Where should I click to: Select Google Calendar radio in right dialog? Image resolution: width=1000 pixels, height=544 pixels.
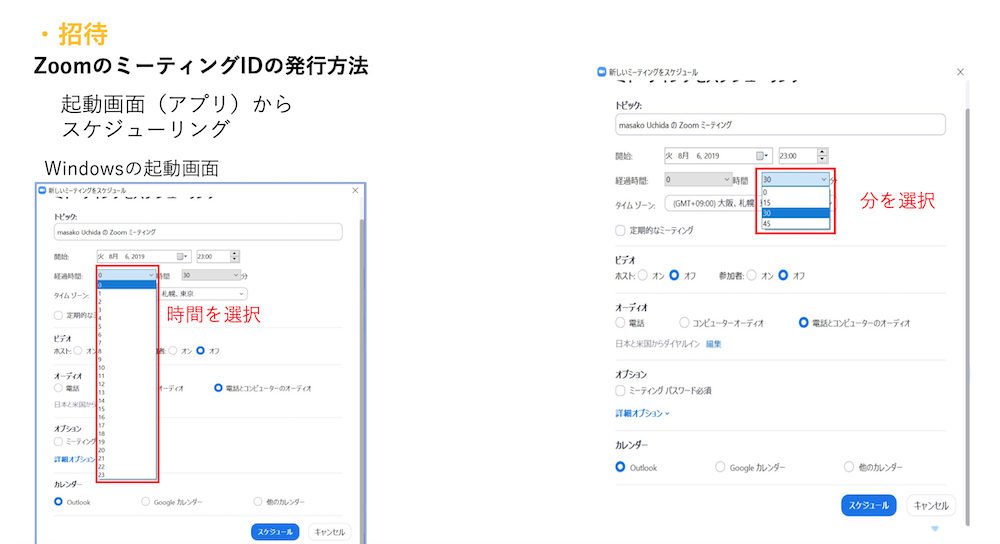click(x=720, y=467)
